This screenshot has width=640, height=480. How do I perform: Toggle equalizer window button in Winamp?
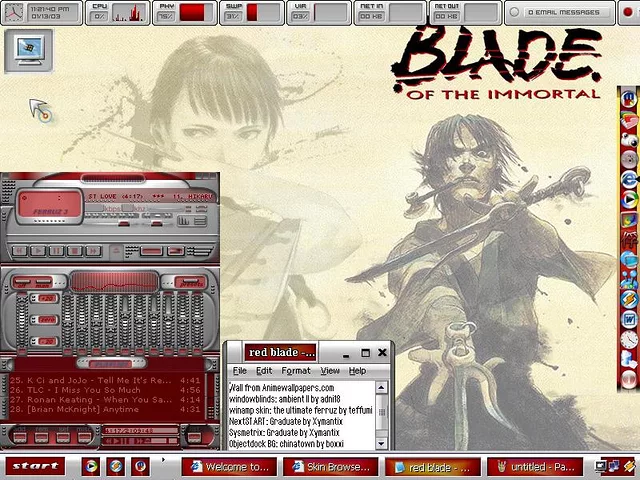(184, 221)
